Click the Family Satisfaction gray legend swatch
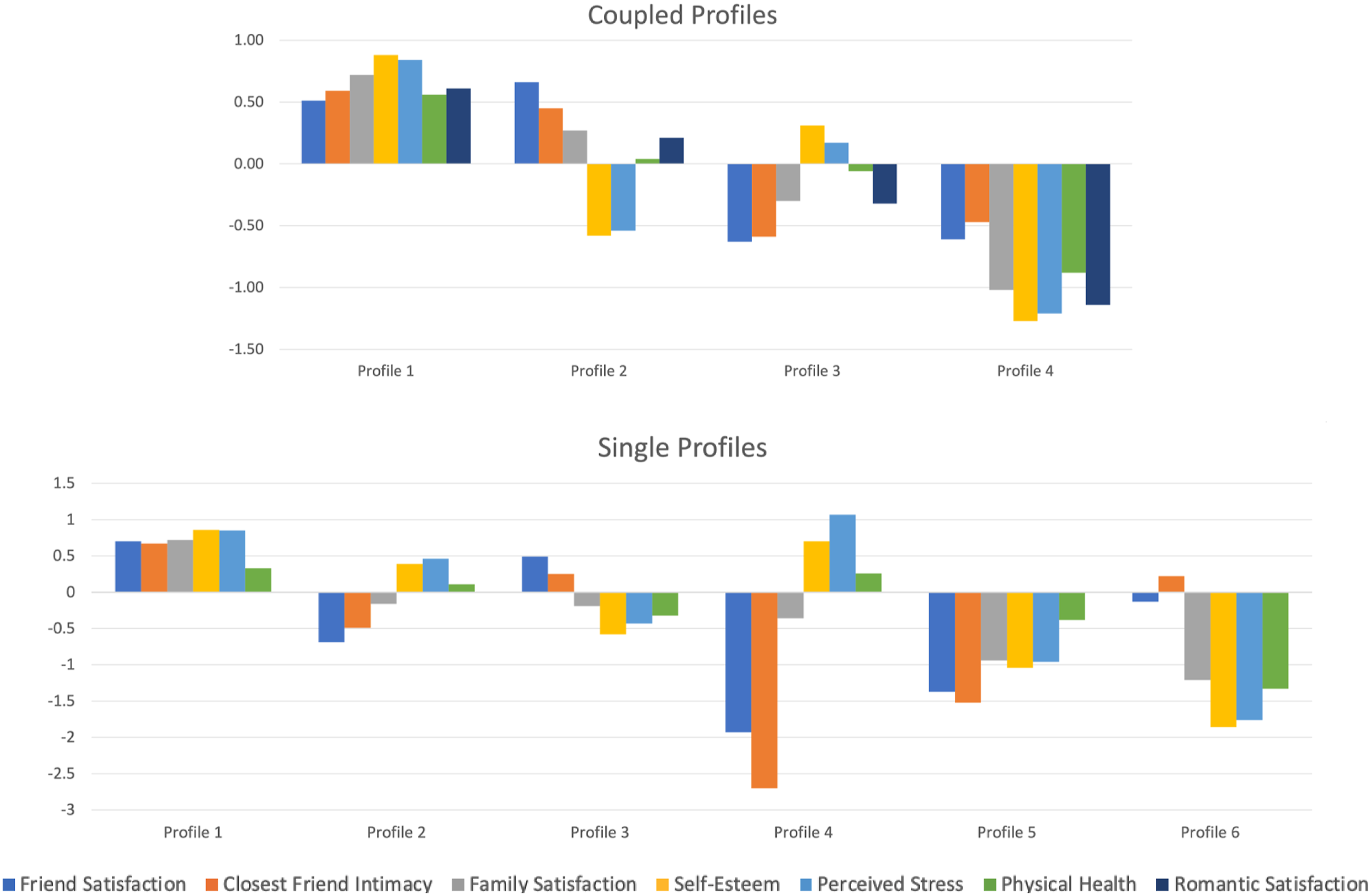 pos(458,884)
